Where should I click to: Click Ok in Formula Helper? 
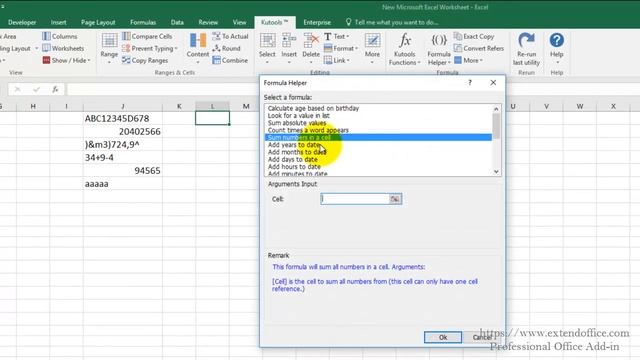coord(443,337)
